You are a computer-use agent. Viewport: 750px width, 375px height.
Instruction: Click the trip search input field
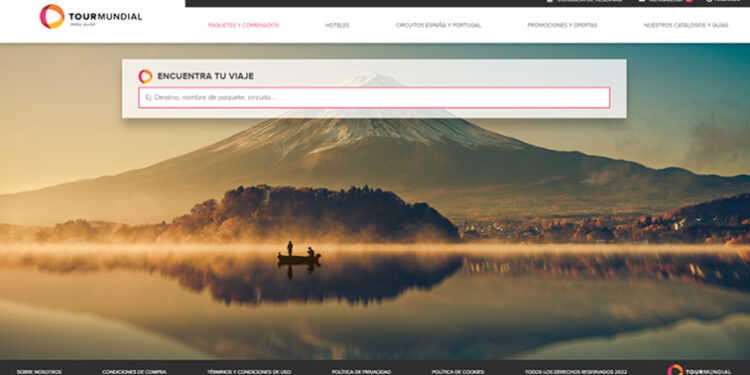click(374, 98)
